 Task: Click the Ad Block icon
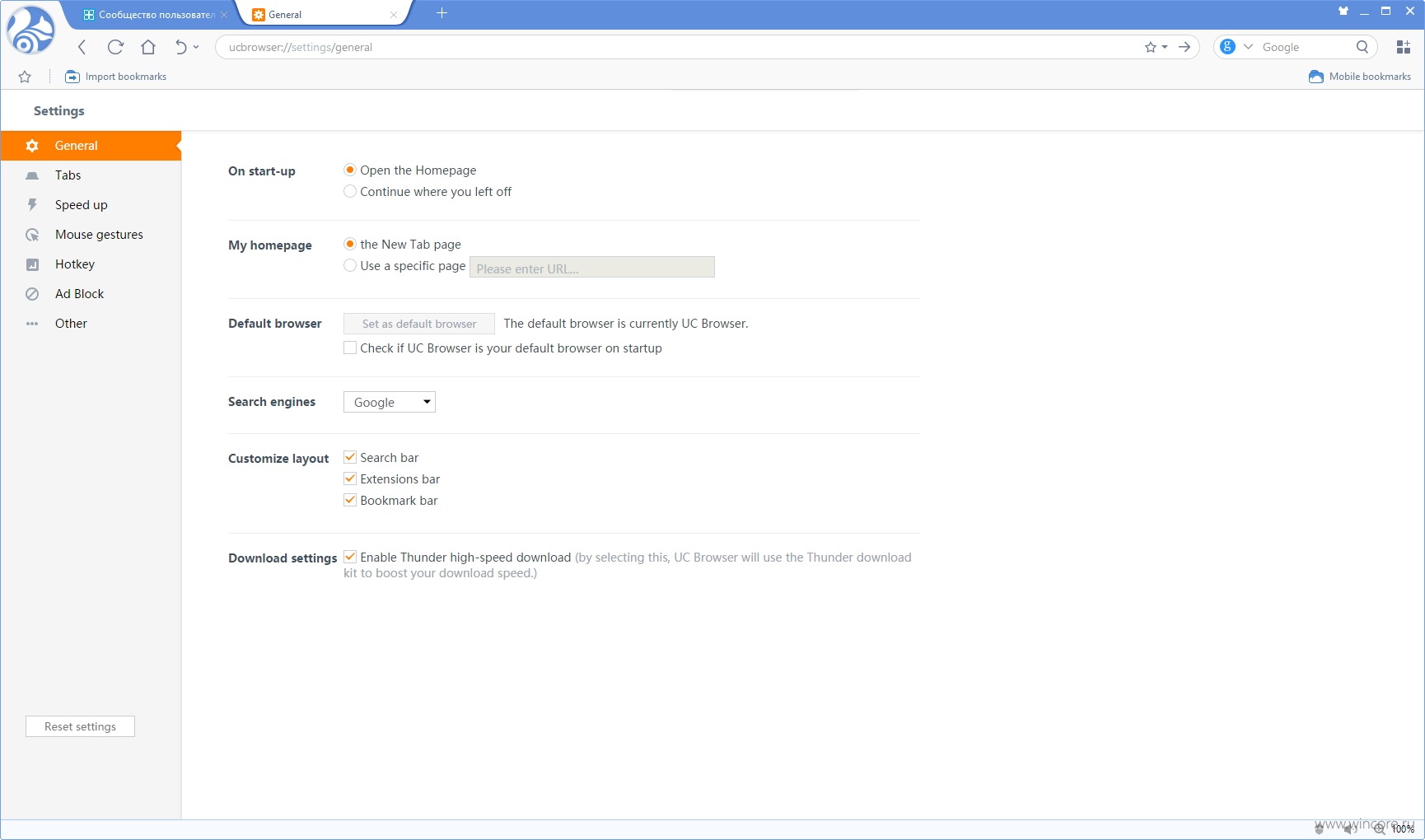click(32, 294)
